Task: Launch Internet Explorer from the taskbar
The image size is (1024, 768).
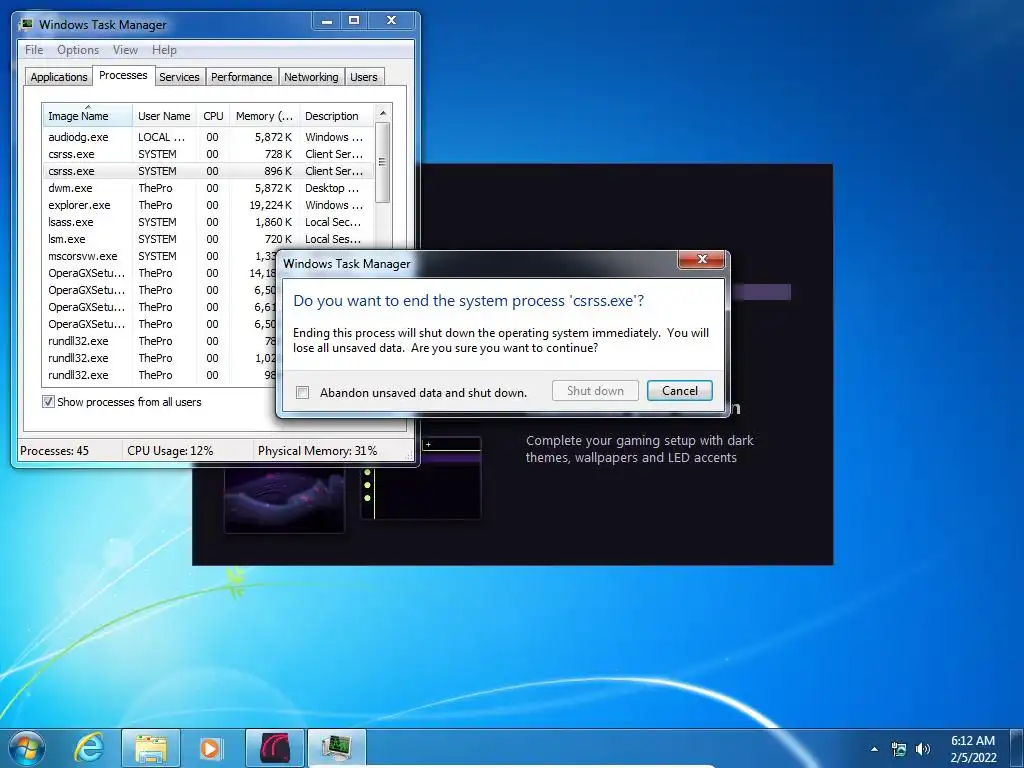Action: coord(89,748)
